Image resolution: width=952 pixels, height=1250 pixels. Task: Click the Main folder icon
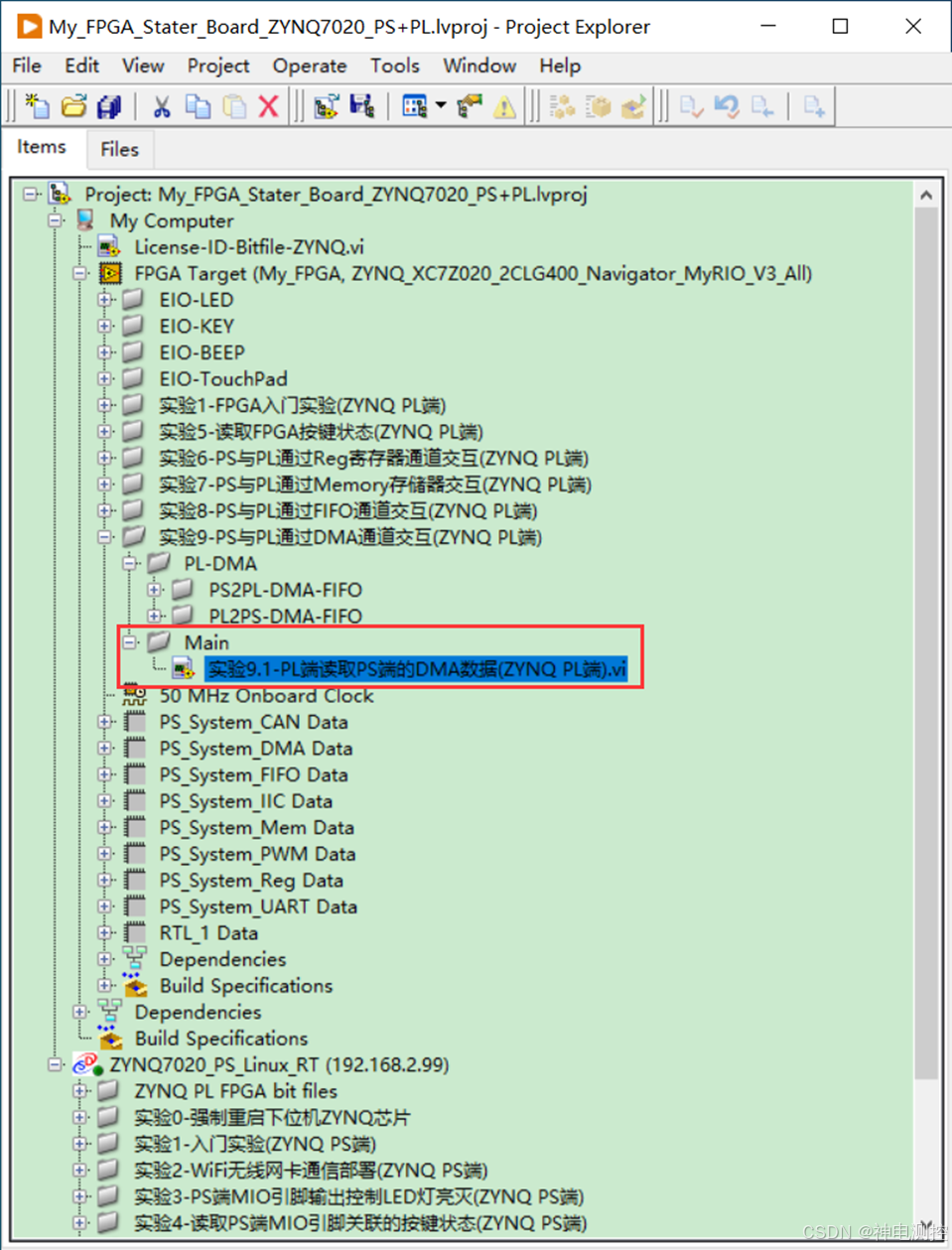(160, 642)
